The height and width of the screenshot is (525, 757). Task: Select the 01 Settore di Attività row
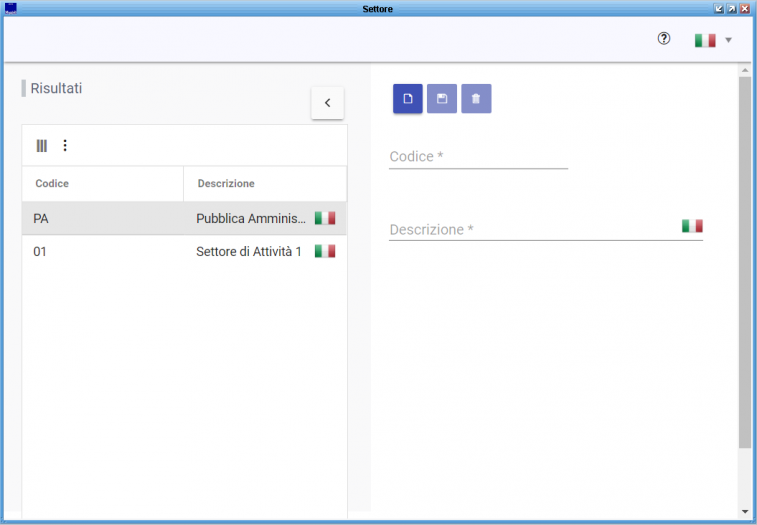[x=150, y=251]
